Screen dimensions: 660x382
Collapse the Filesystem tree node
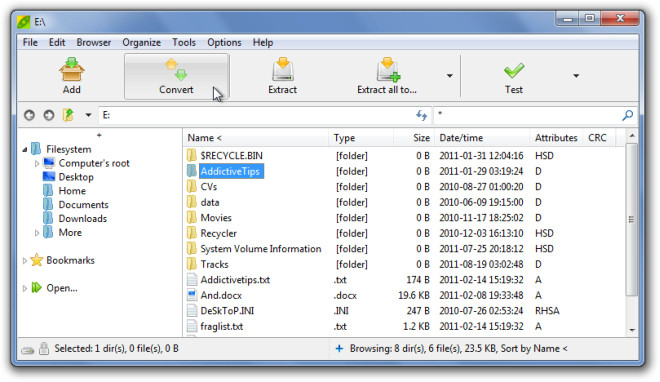[24, 149]
